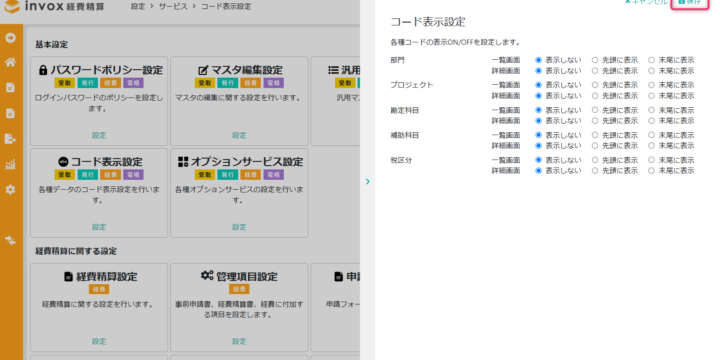Set 部門 詳細画面 to 末尾に表示
Image resolution: width=720 pixels, height=360 pixels.
652,71
